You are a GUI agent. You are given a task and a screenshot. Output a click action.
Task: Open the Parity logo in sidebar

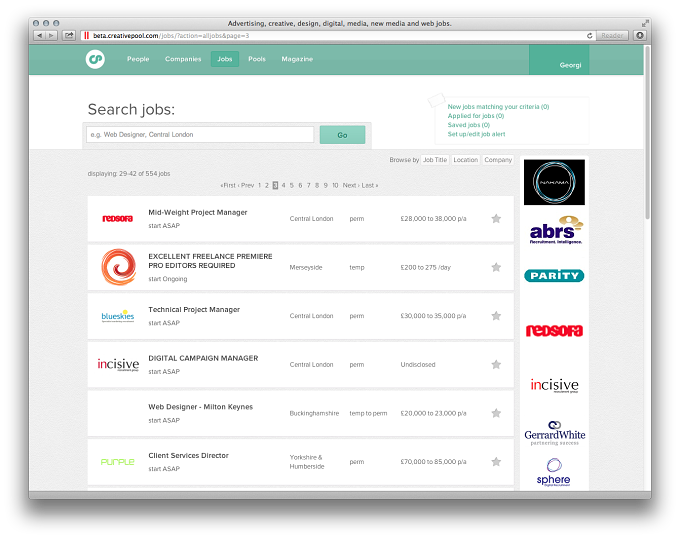(x=554, y=275)
